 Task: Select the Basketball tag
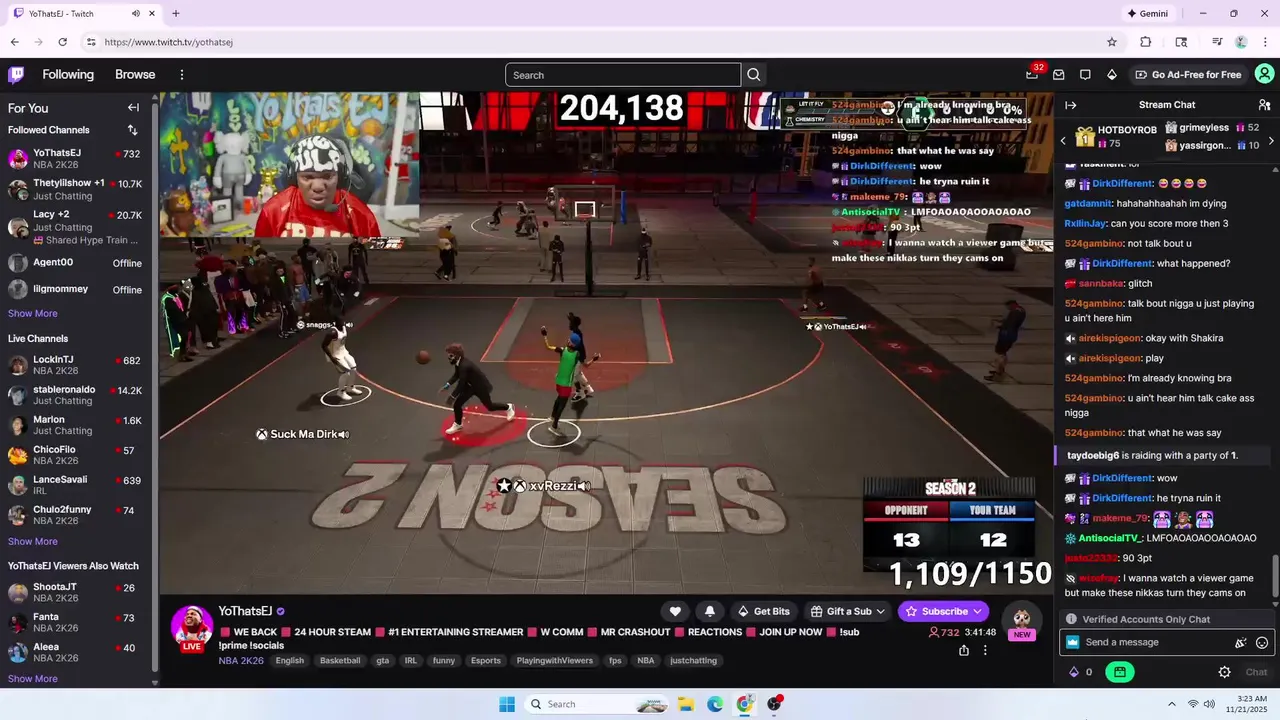[x=340, y=661]
